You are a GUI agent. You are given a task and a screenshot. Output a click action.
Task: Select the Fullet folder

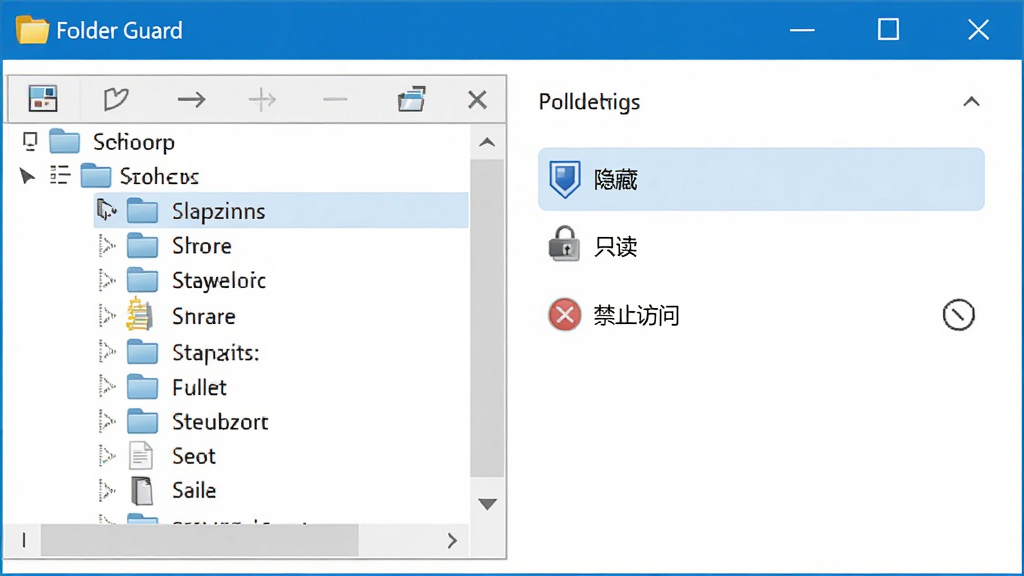[176, 387]
